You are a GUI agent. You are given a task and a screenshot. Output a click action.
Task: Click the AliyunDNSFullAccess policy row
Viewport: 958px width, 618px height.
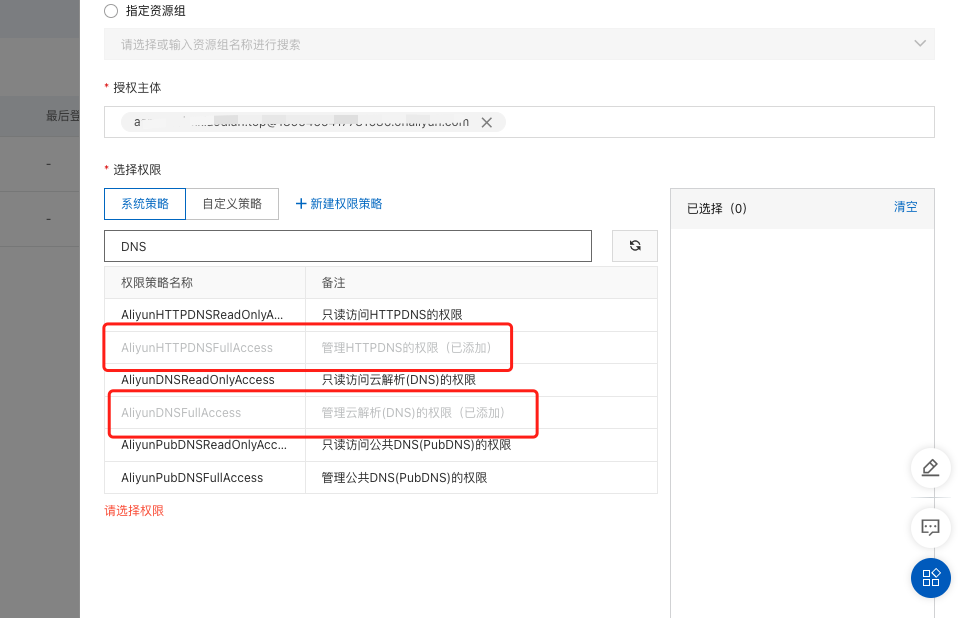(381, 413)
